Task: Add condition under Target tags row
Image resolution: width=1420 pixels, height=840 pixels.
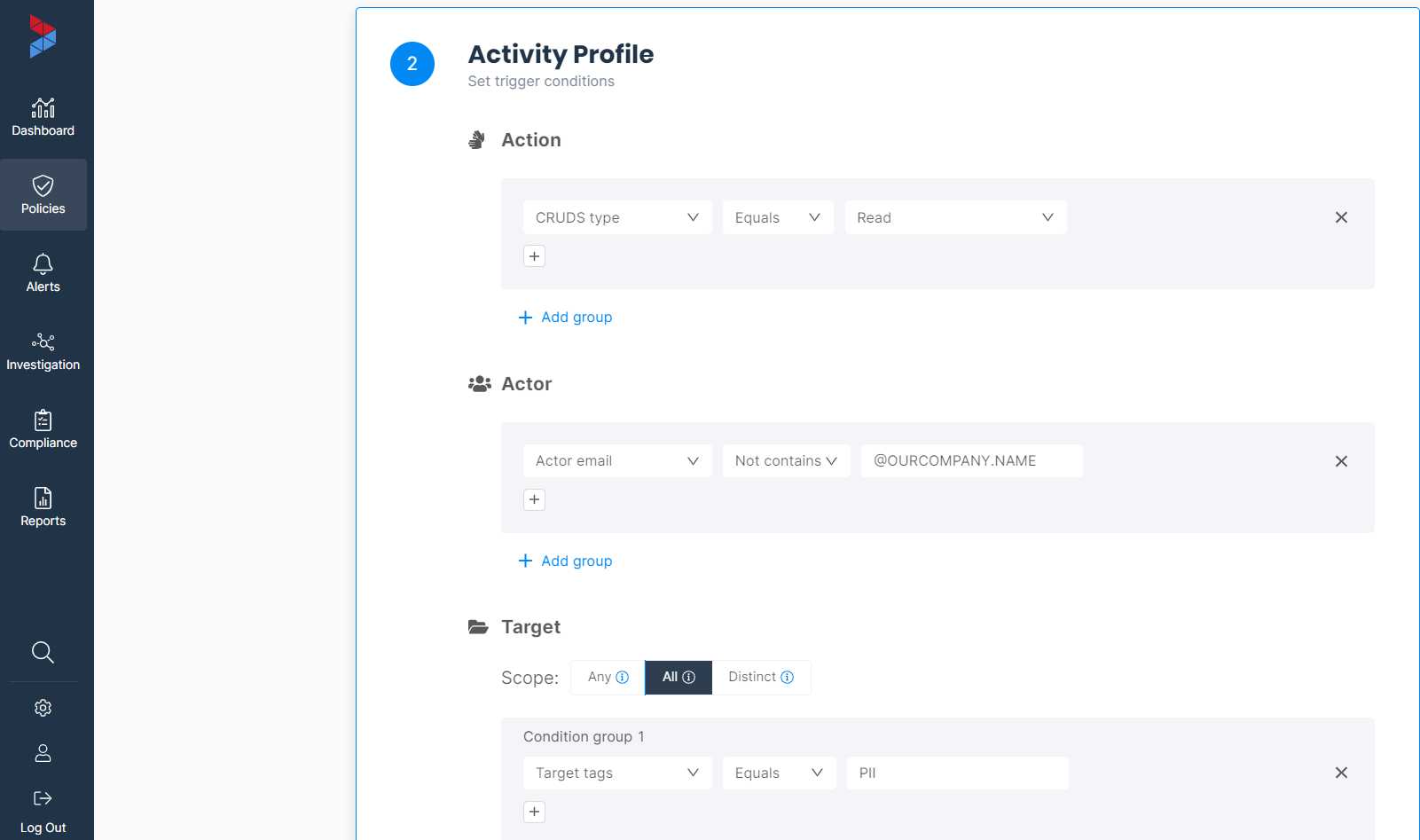Action: [534, 812]
